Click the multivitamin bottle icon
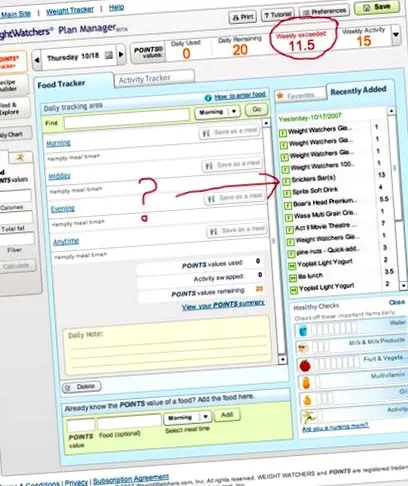 point(306,383)
